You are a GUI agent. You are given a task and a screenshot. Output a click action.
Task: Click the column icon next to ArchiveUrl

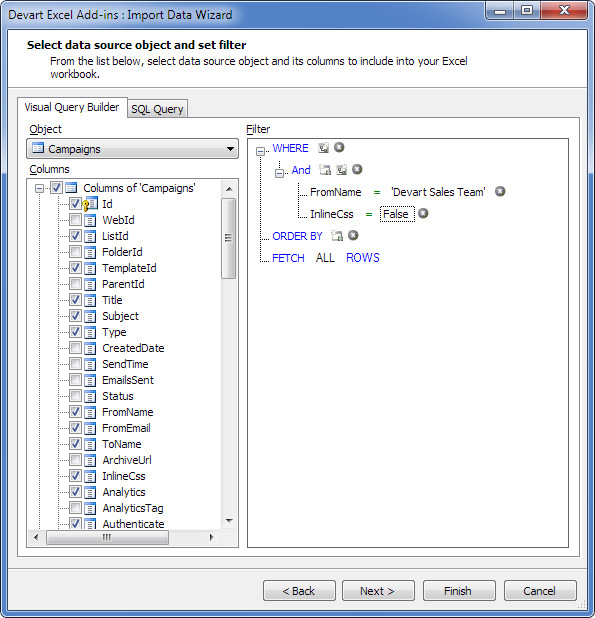90,460
